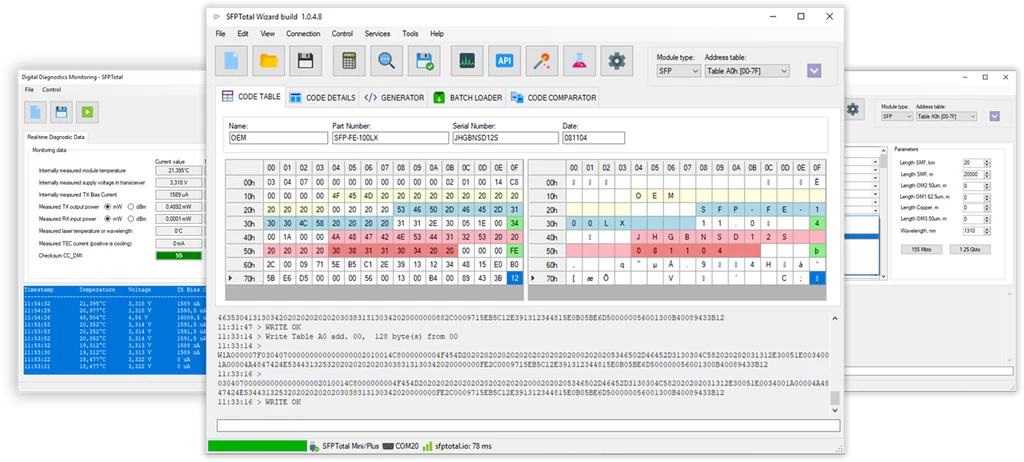Click the Name field containing OEM
Viewport: 1024px width, 462px height.
[x=278, y=138]
